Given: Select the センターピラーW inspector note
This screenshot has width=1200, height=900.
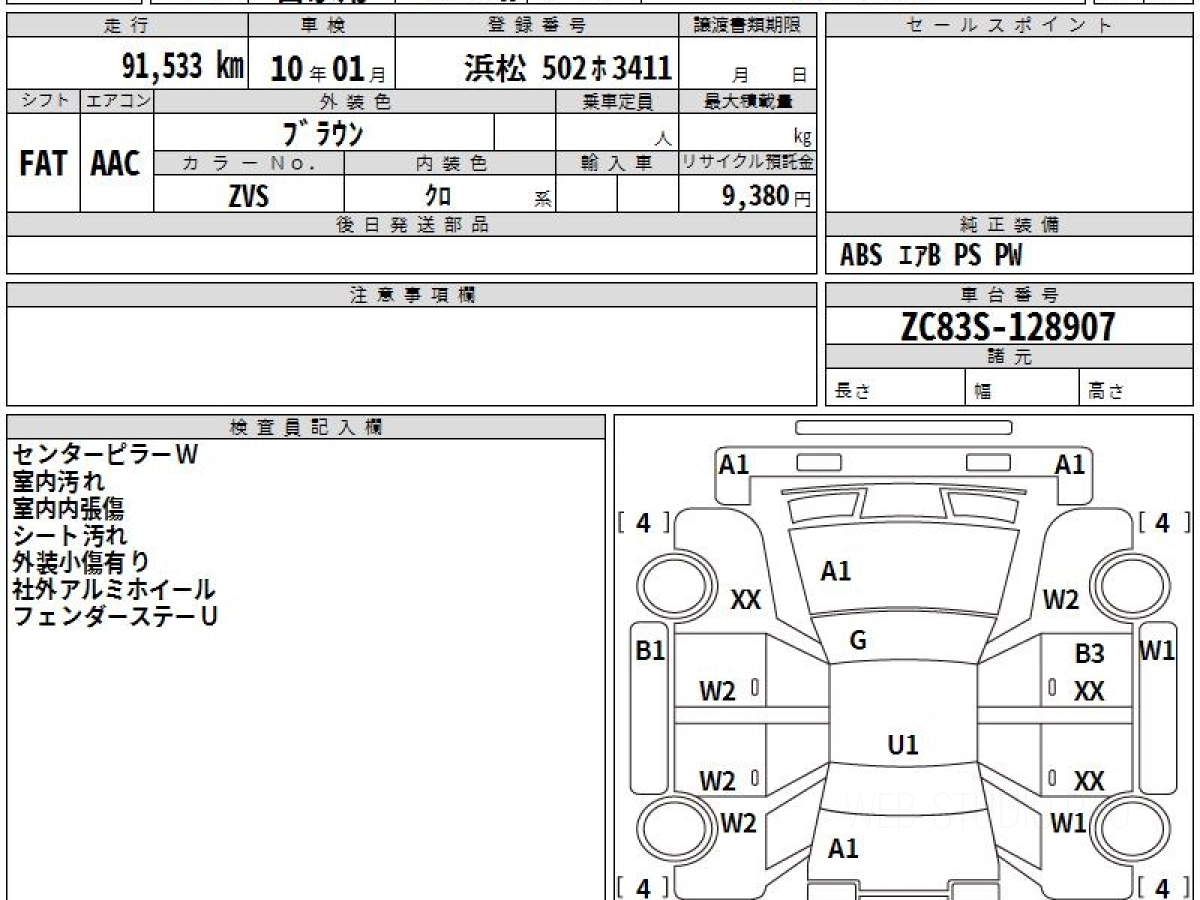Looking at the screenshot, I should (105, 455).
